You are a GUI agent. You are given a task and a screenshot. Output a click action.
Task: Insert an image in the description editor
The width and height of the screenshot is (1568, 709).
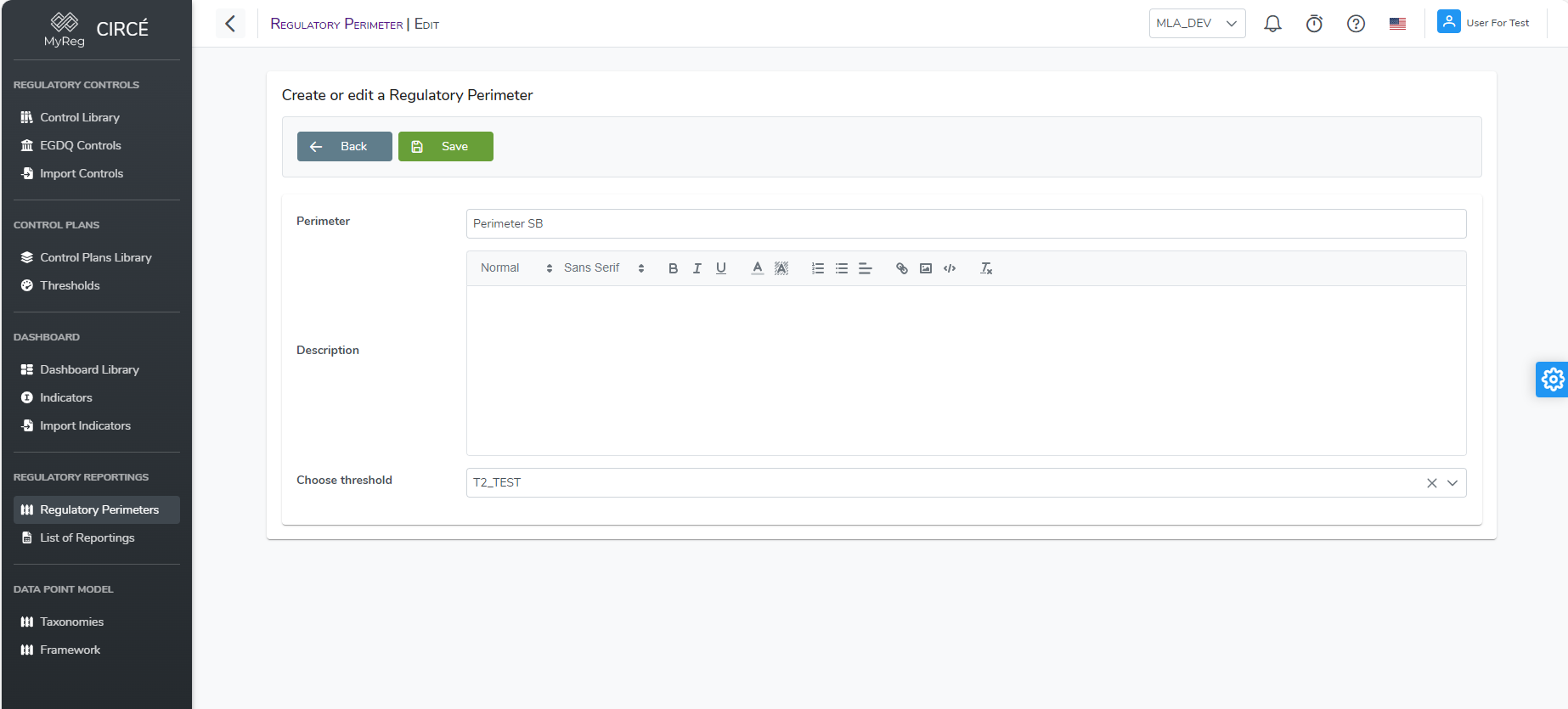pyautogui.click(x=926, y=268)
